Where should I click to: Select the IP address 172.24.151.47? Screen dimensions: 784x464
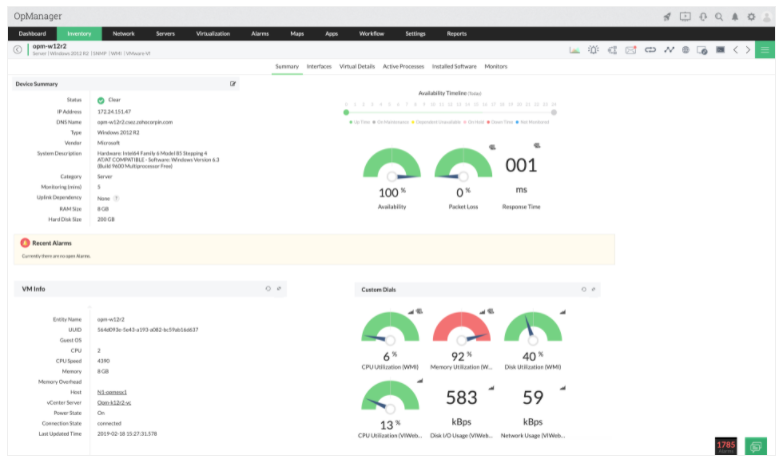(114, 112)
